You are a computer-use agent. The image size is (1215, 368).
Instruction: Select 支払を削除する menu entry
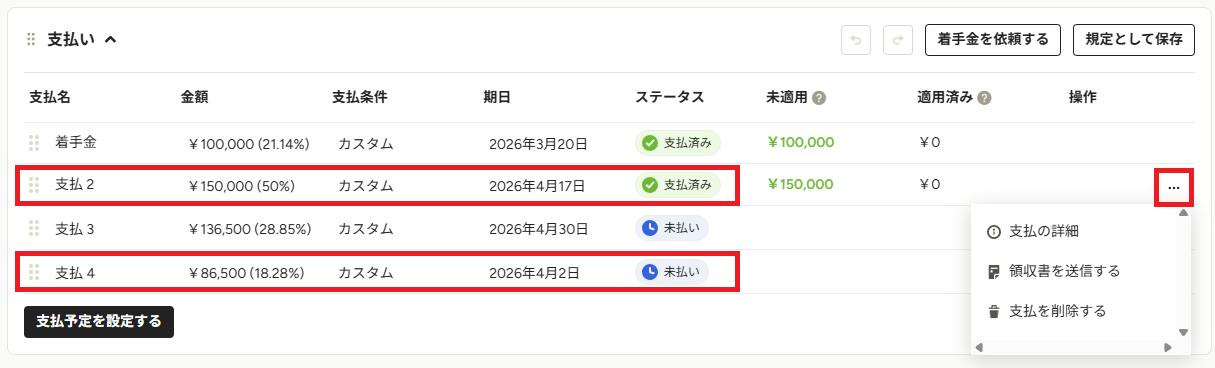(1046, 311)
